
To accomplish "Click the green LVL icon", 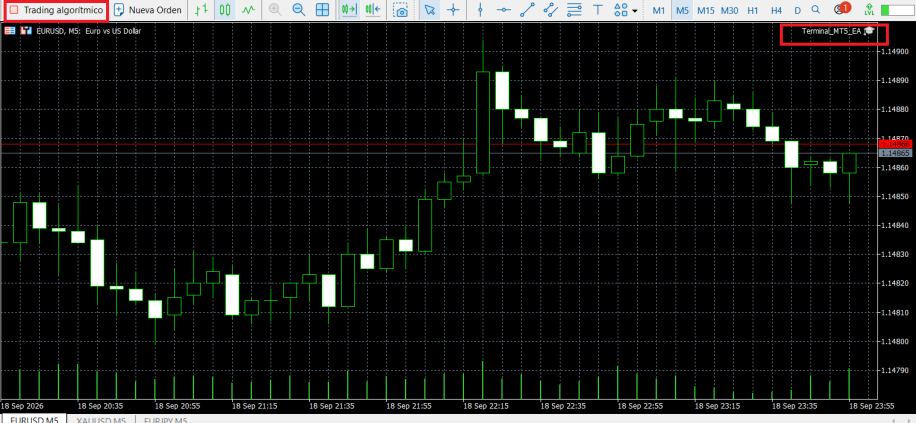I will pyautogui.click(x=868, y=10).
